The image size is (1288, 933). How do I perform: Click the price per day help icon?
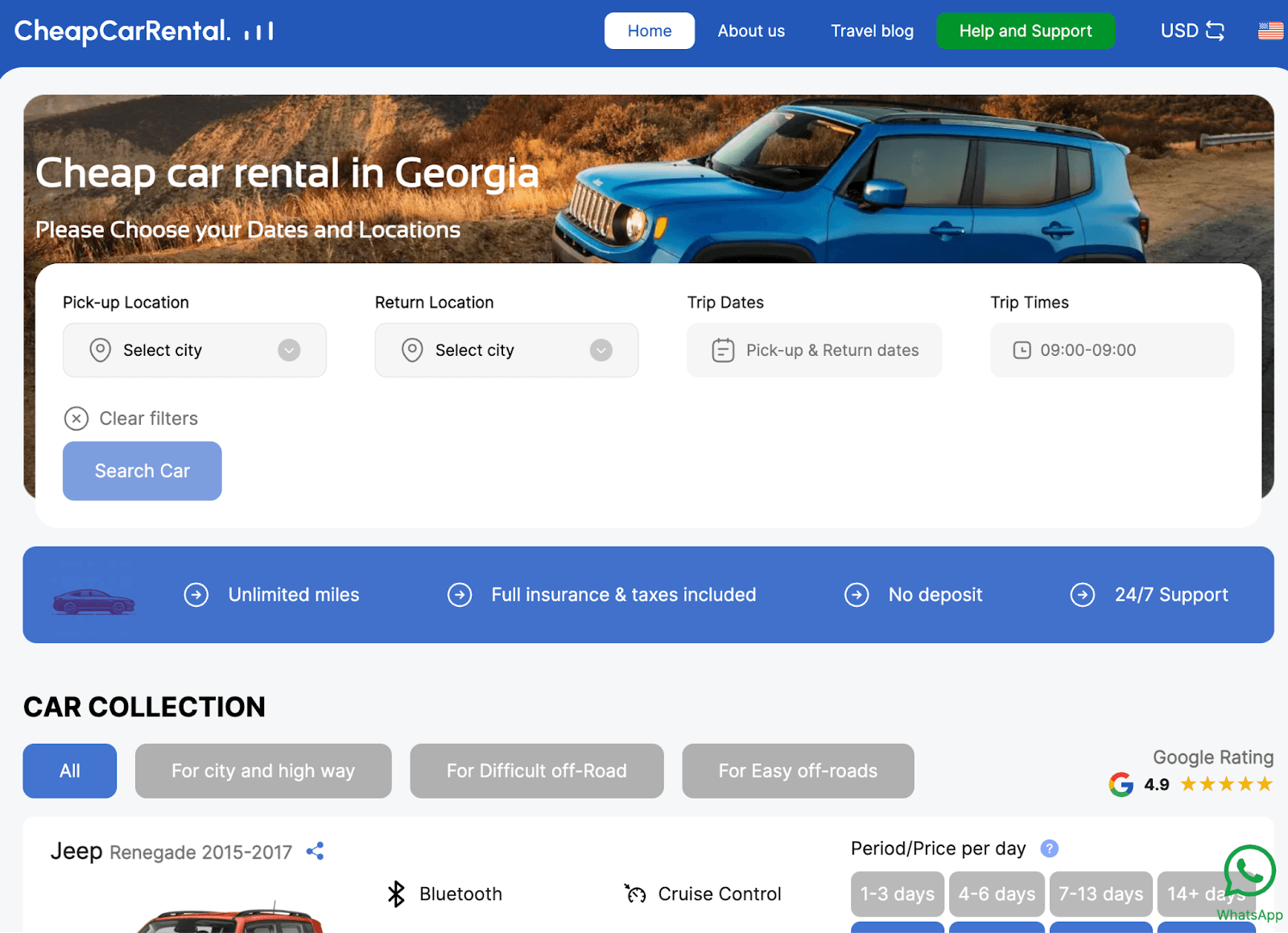tap(1049, 848)
